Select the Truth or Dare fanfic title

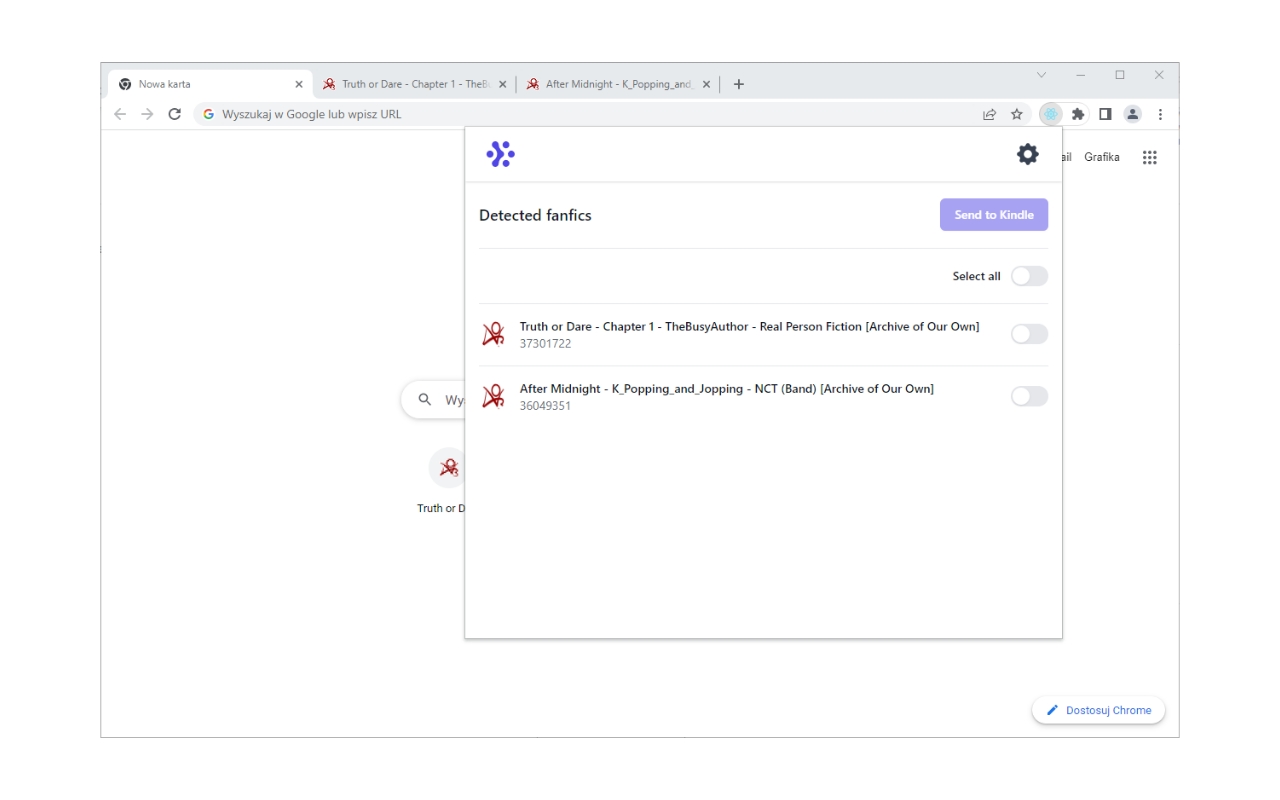749,327
